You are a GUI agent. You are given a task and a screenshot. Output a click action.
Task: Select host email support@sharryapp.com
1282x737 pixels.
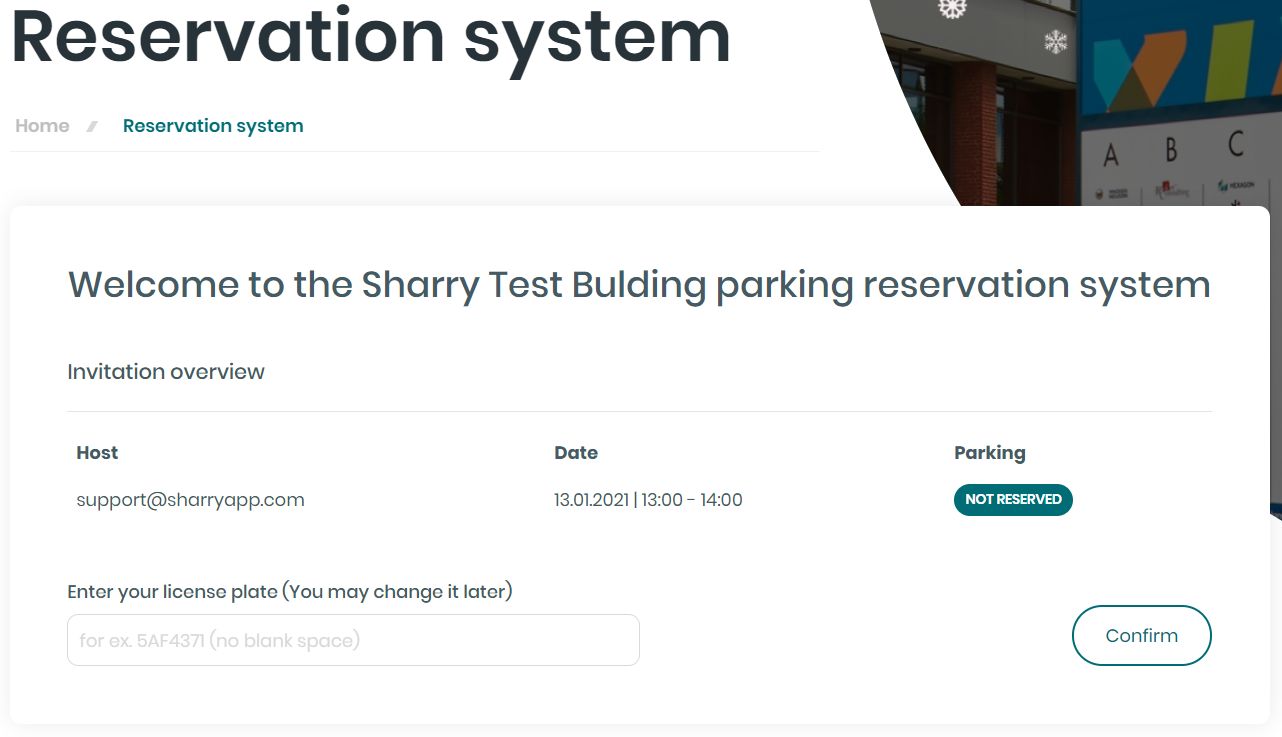190,500
